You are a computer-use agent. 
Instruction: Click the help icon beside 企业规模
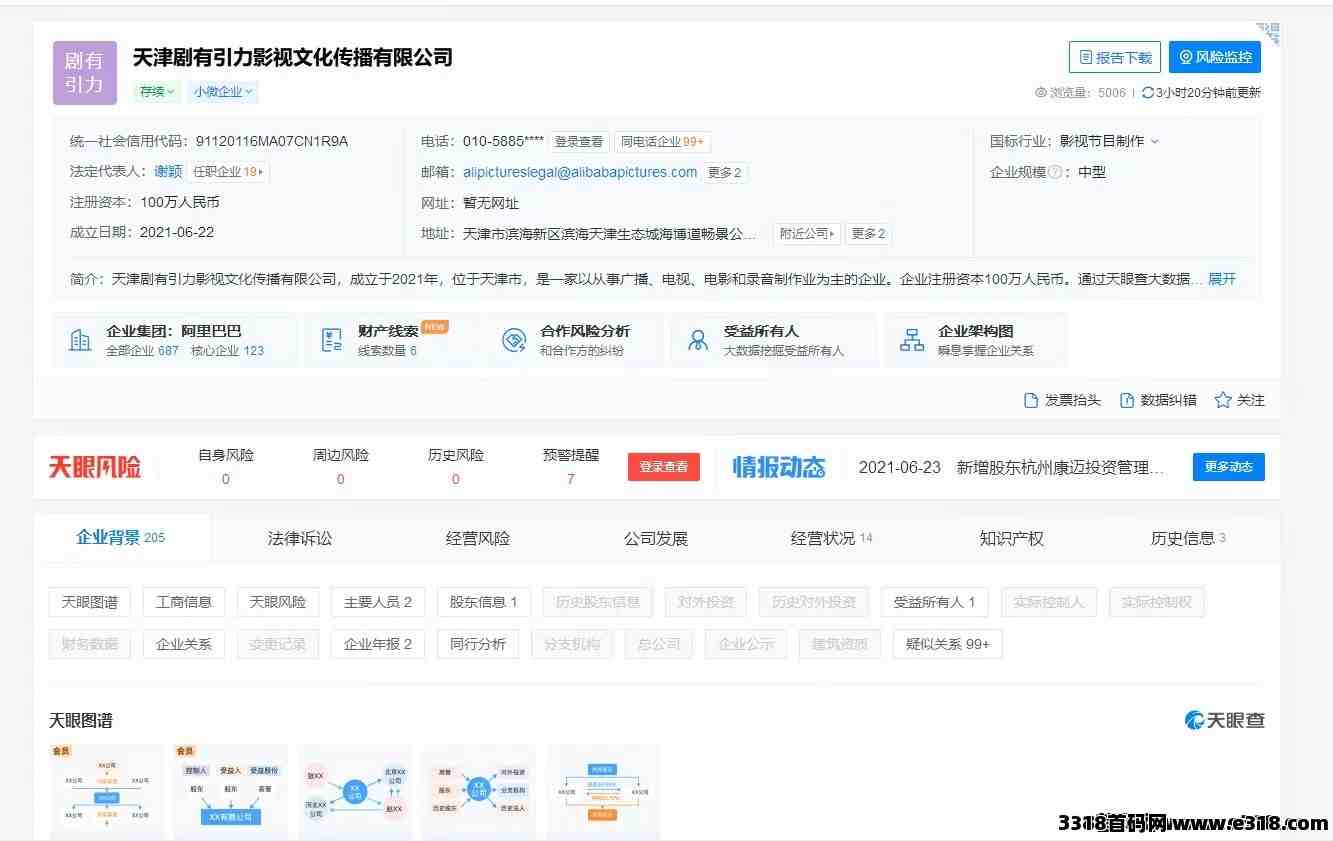(x=1054, y=172)
